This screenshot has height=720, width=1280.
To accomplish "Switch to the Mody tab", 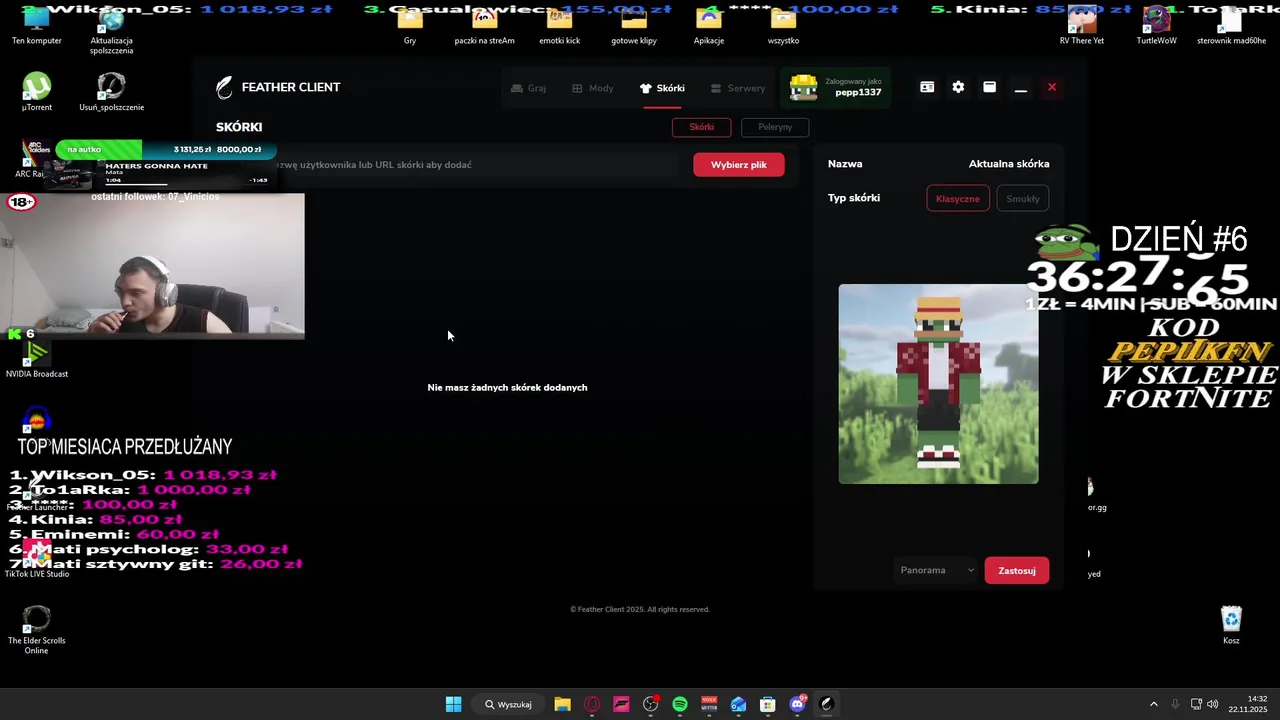I will [x=593, y=88].
